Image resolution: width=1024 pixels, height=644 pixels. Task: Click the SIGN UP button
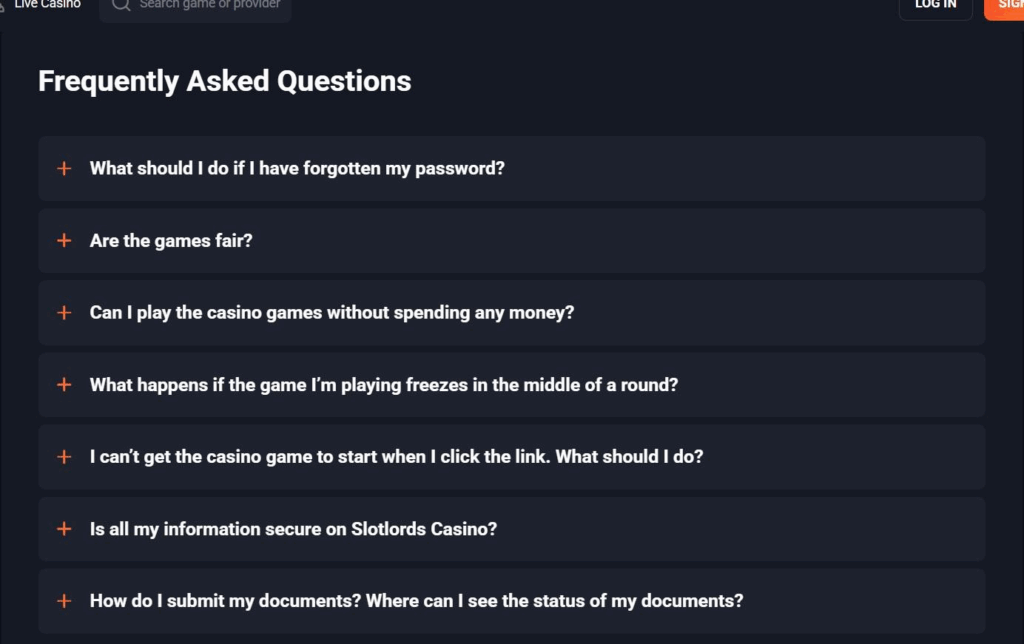(1010, 8)
